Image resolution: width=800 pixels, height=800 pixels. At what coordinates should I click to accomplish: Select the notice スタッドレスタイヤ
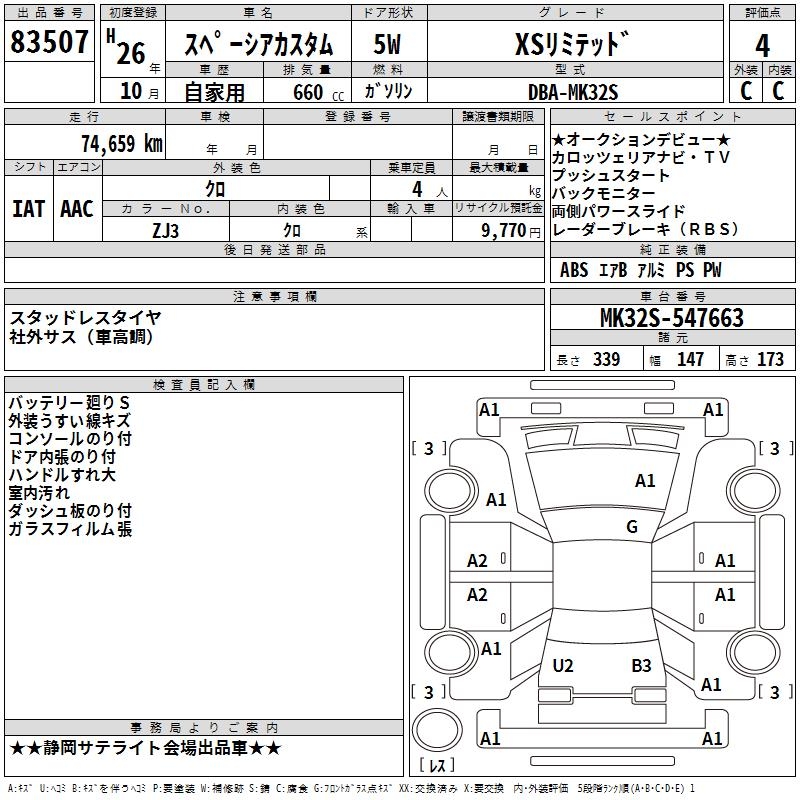[85, 318]
